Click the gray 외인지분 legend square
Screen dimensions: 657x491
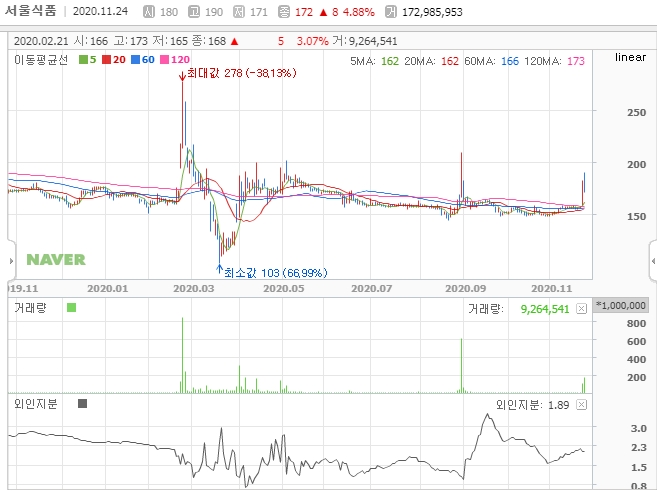83,403
